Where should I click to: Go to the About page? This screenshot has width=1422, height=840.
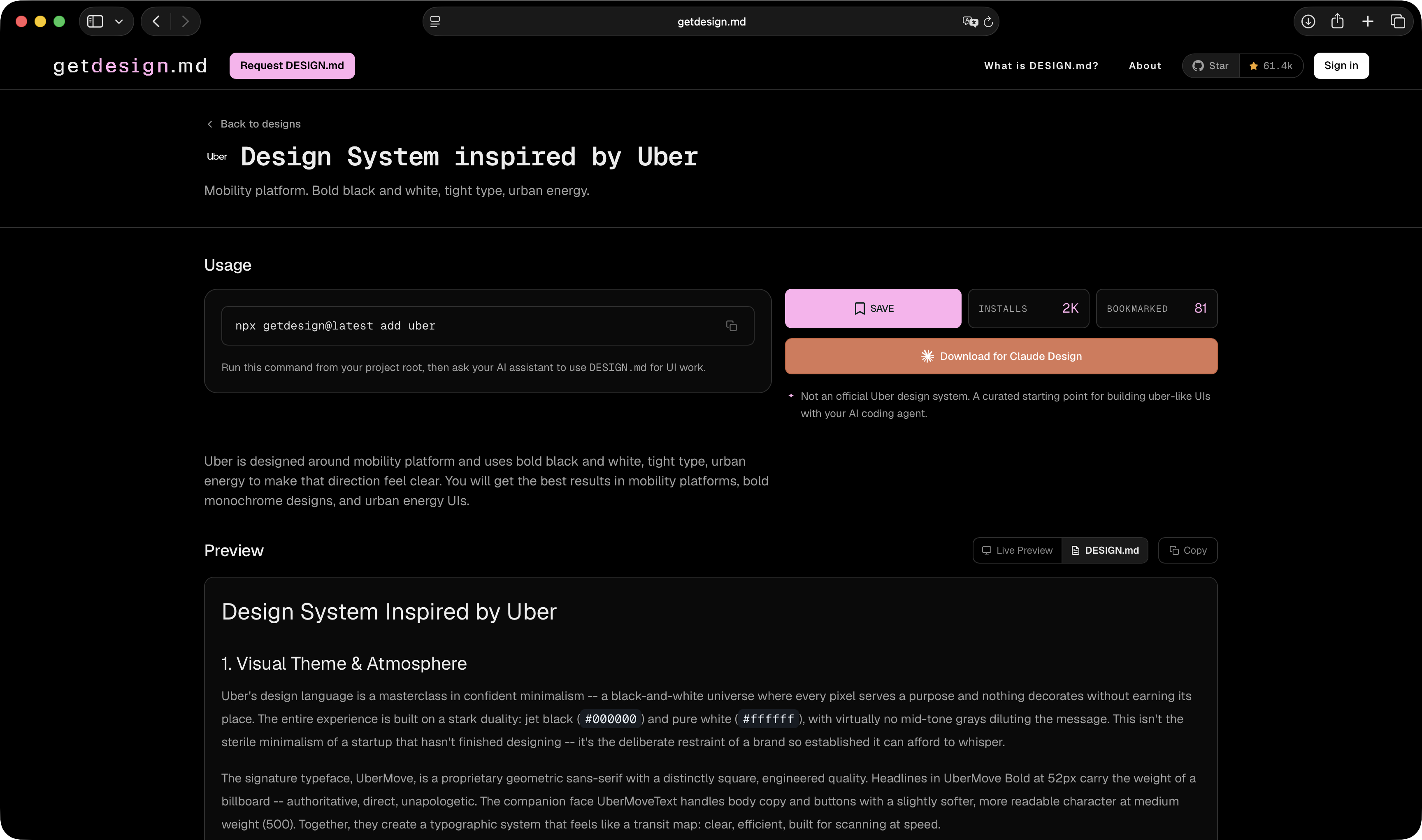(1145, 66)
